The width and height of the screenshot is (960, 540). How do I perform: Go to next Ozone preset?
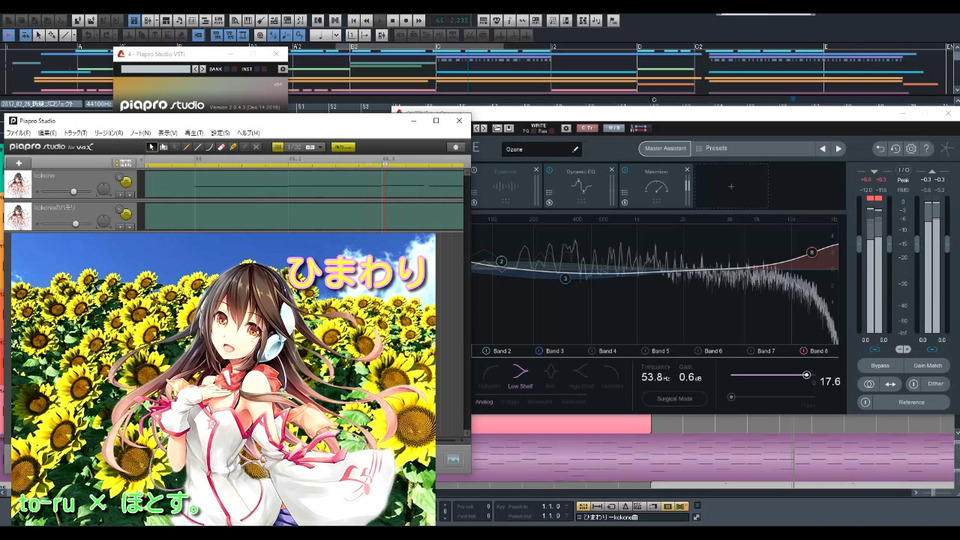[839, 149]
